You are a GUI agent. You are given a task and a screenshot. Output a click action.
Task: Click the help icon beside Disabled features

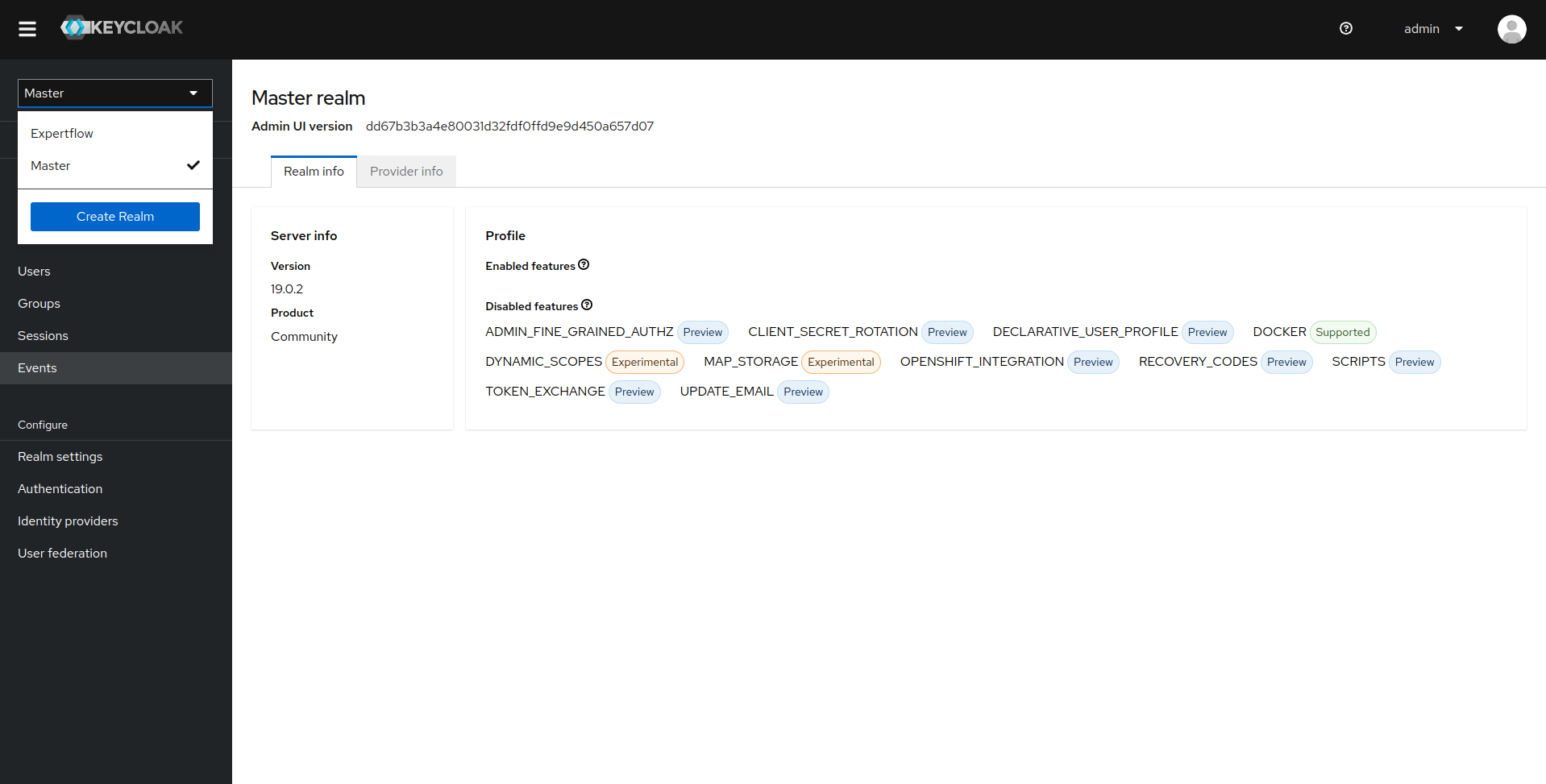tap(587, 305)
